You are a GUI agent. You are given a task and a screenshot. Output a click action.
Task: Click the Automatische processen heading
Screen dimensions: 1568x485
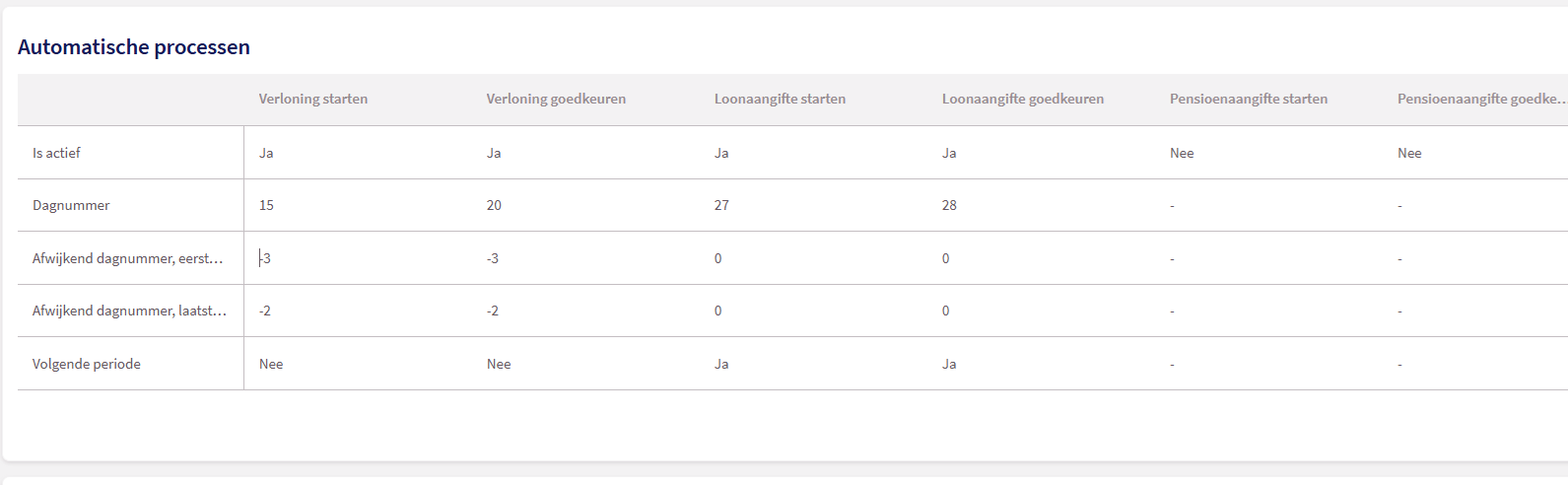134,47
